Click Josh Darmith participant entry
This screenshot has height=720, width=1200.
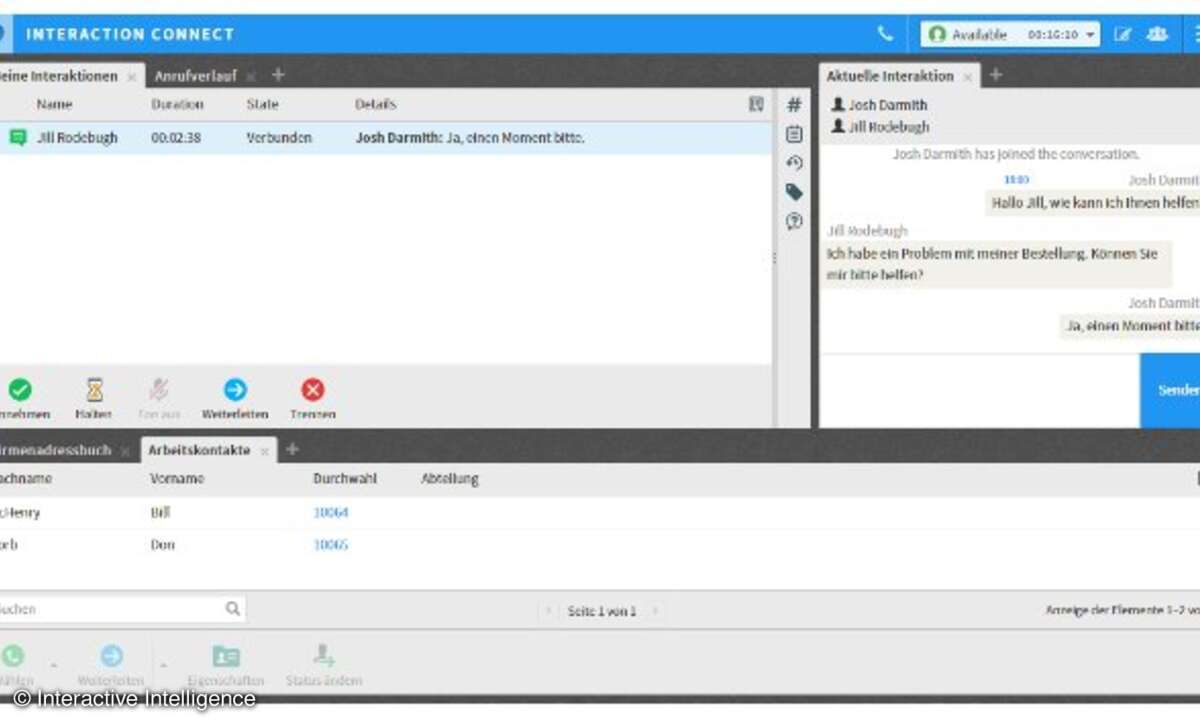[879, 105]
